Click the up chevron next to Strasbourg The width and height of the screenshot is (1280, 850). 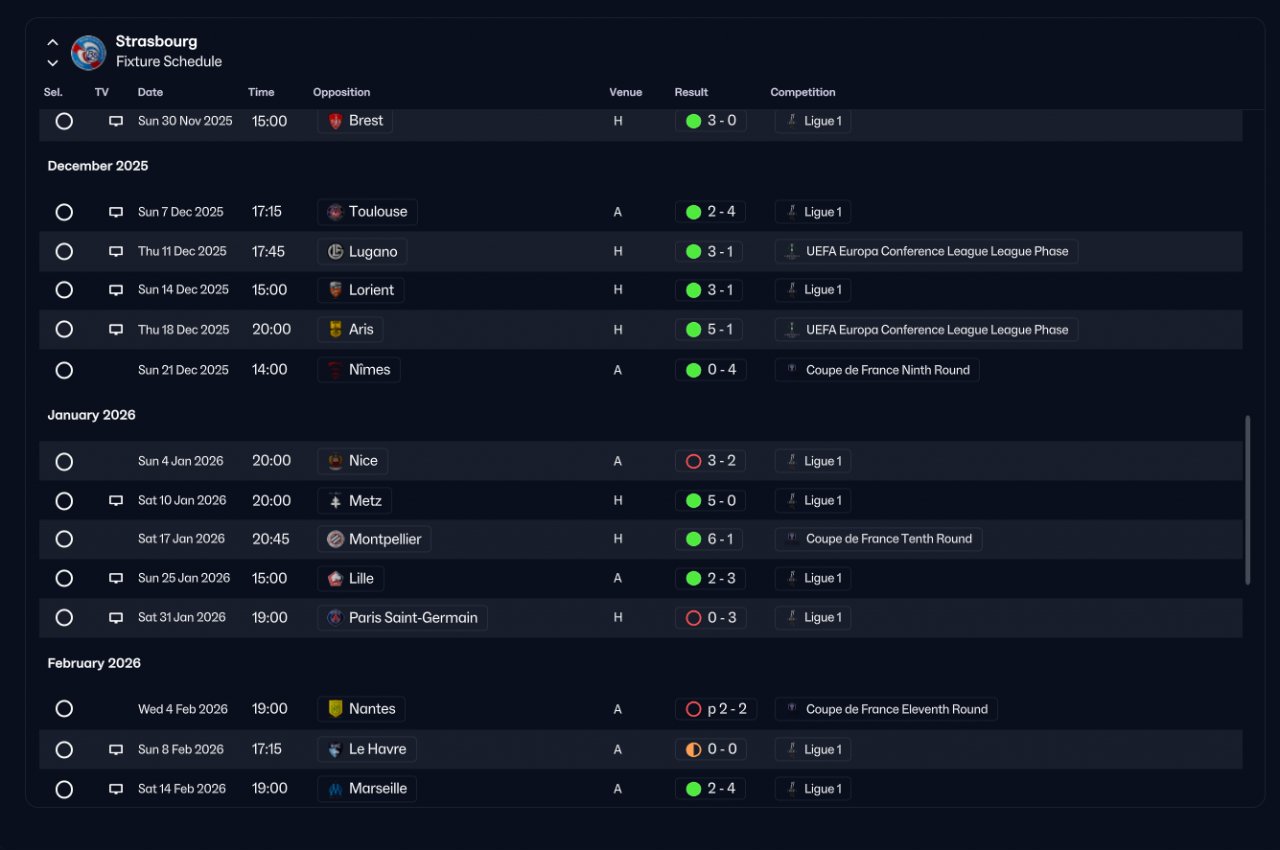click(53, 43)
